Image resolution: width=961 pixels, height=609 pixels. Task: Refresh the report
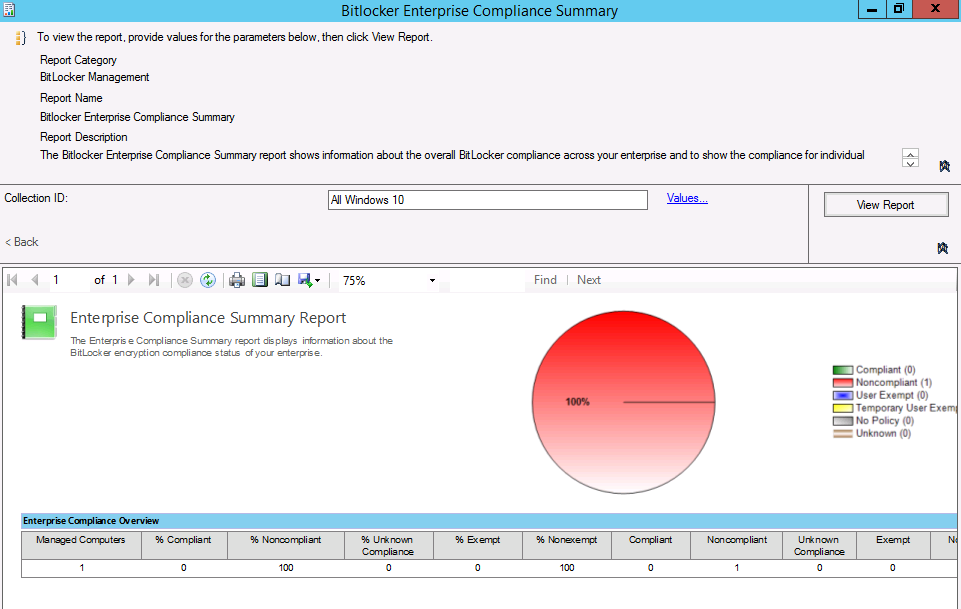click(x=208, y=280)
